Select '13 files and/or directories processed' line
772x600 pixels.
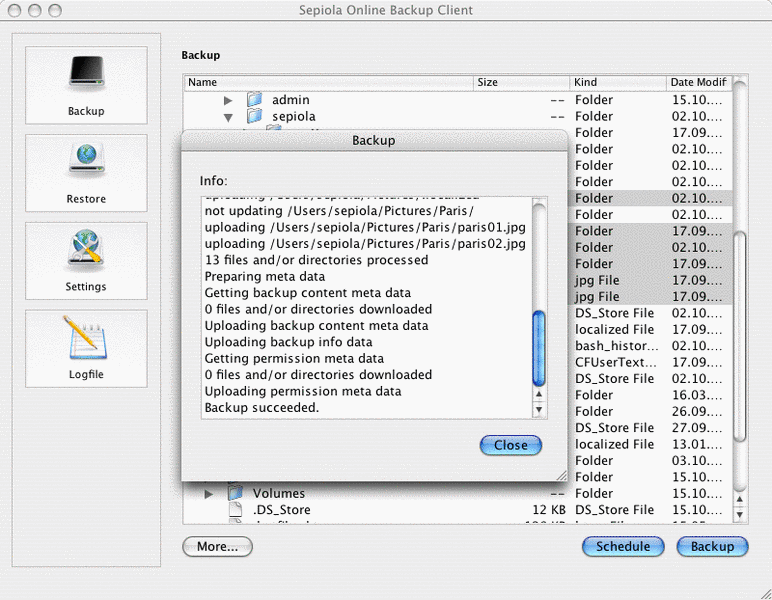(317, 260)
